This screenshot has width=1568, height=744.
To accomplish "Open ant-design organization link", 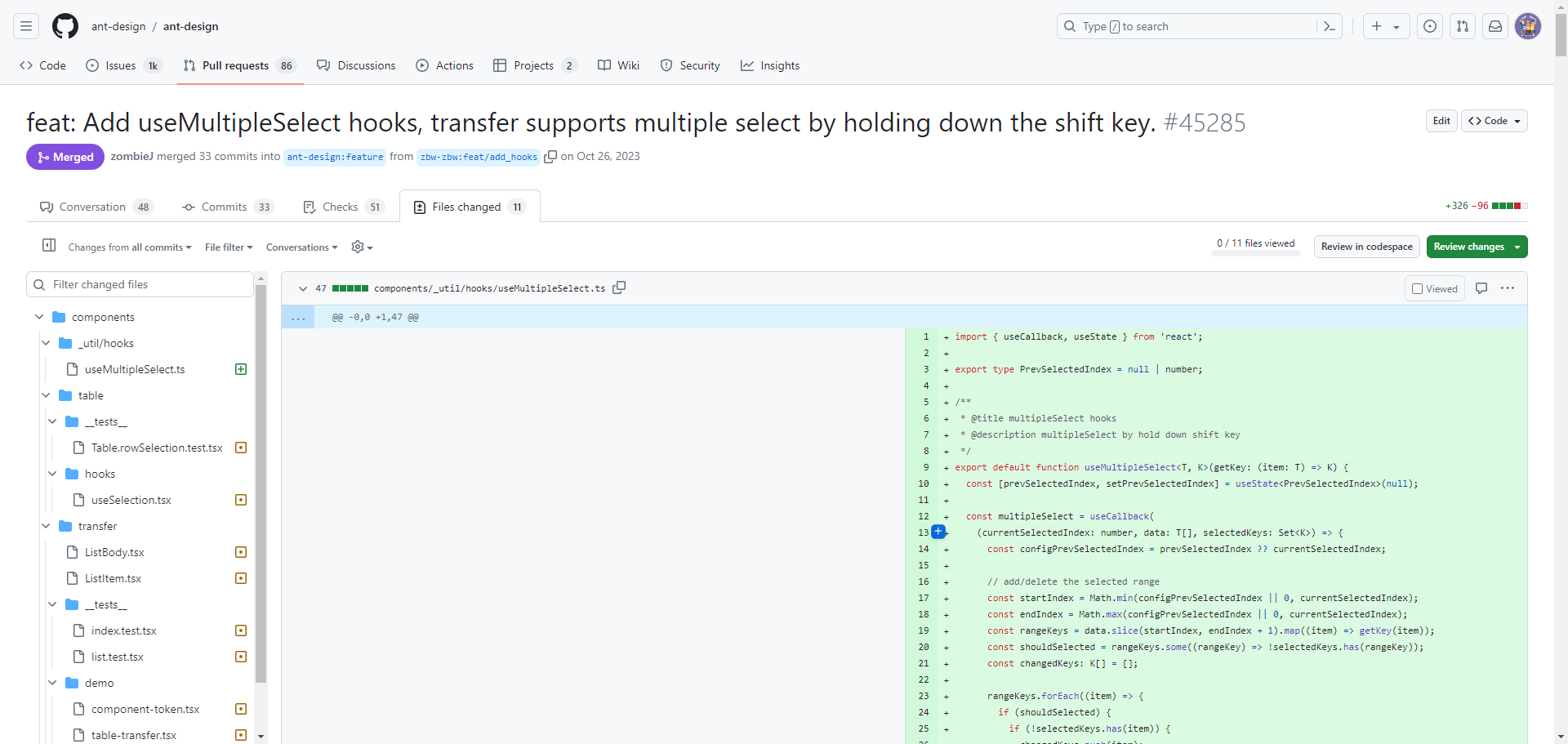I will 118,26.
